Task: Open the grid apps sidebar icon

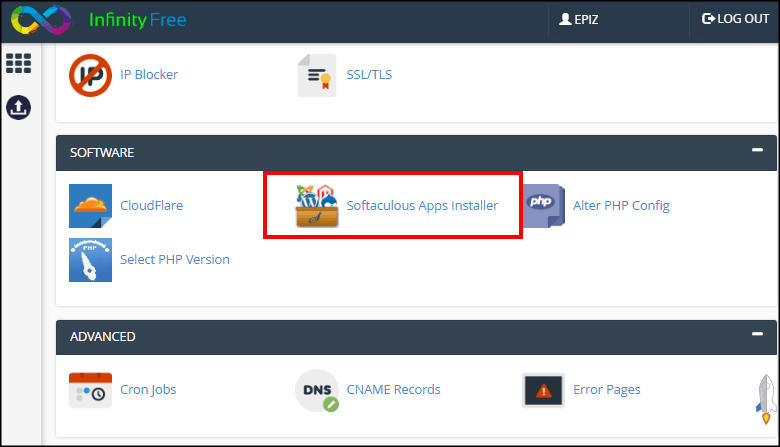Action: coord(18,63)
